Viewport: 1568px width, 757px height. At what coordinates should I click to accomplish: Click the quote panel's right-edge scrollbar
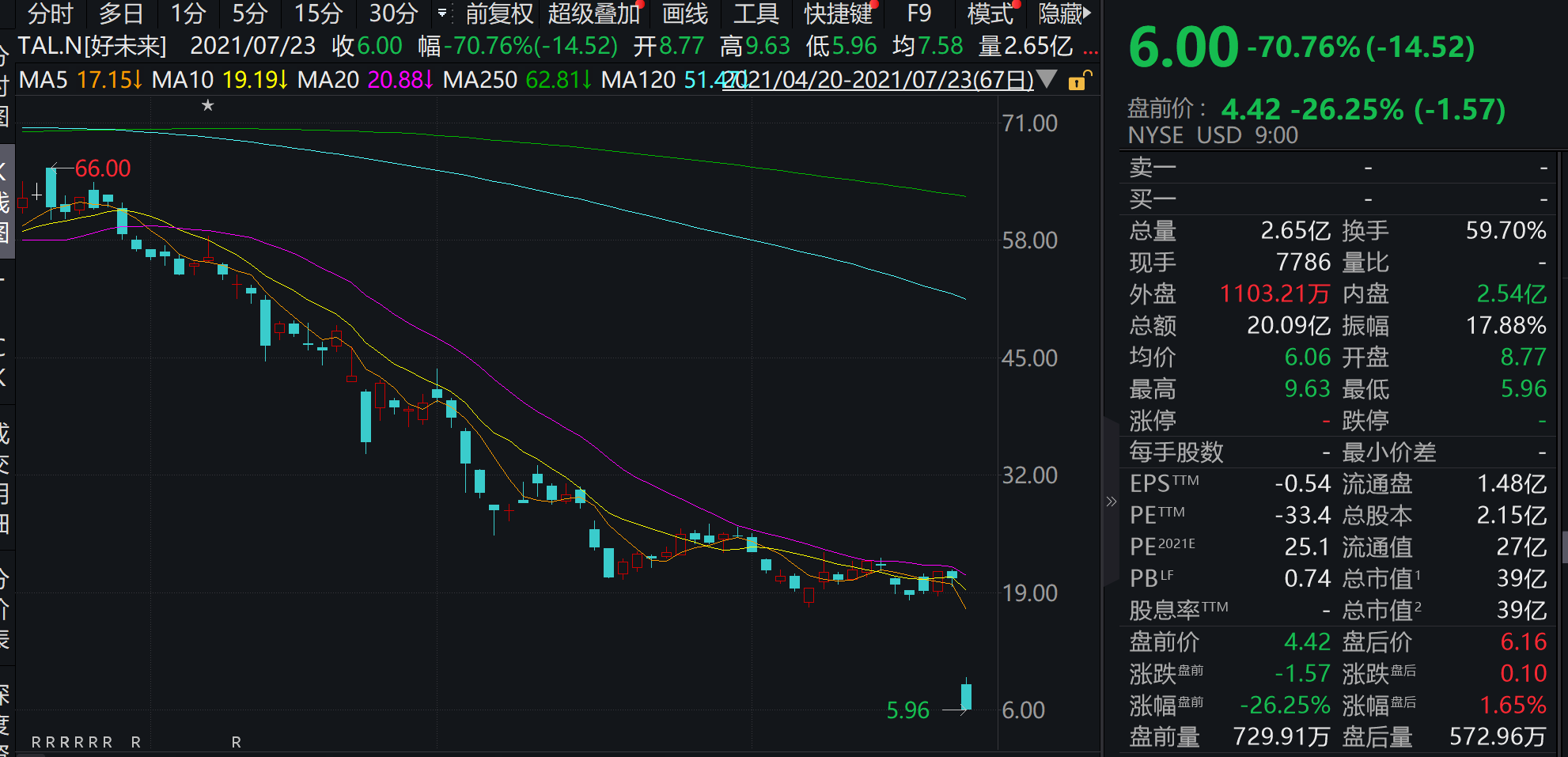pyautogui.click(x=1564, y=546)
